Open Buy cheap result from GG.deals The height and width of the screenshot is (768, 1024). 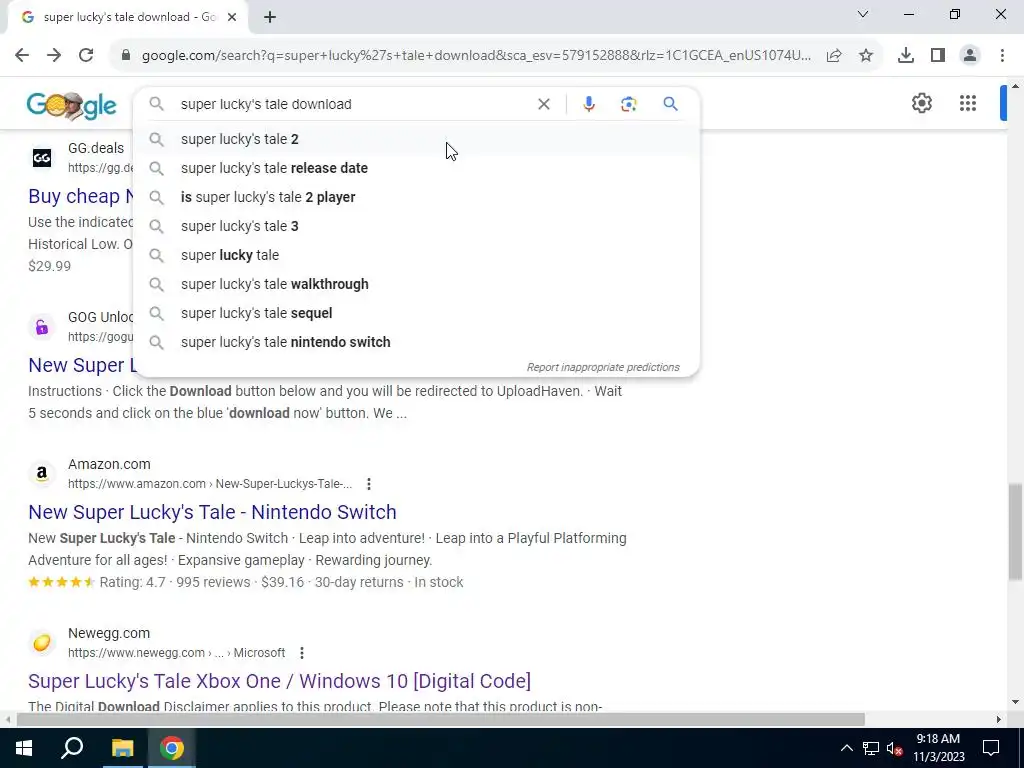click(x=81, y=196)
